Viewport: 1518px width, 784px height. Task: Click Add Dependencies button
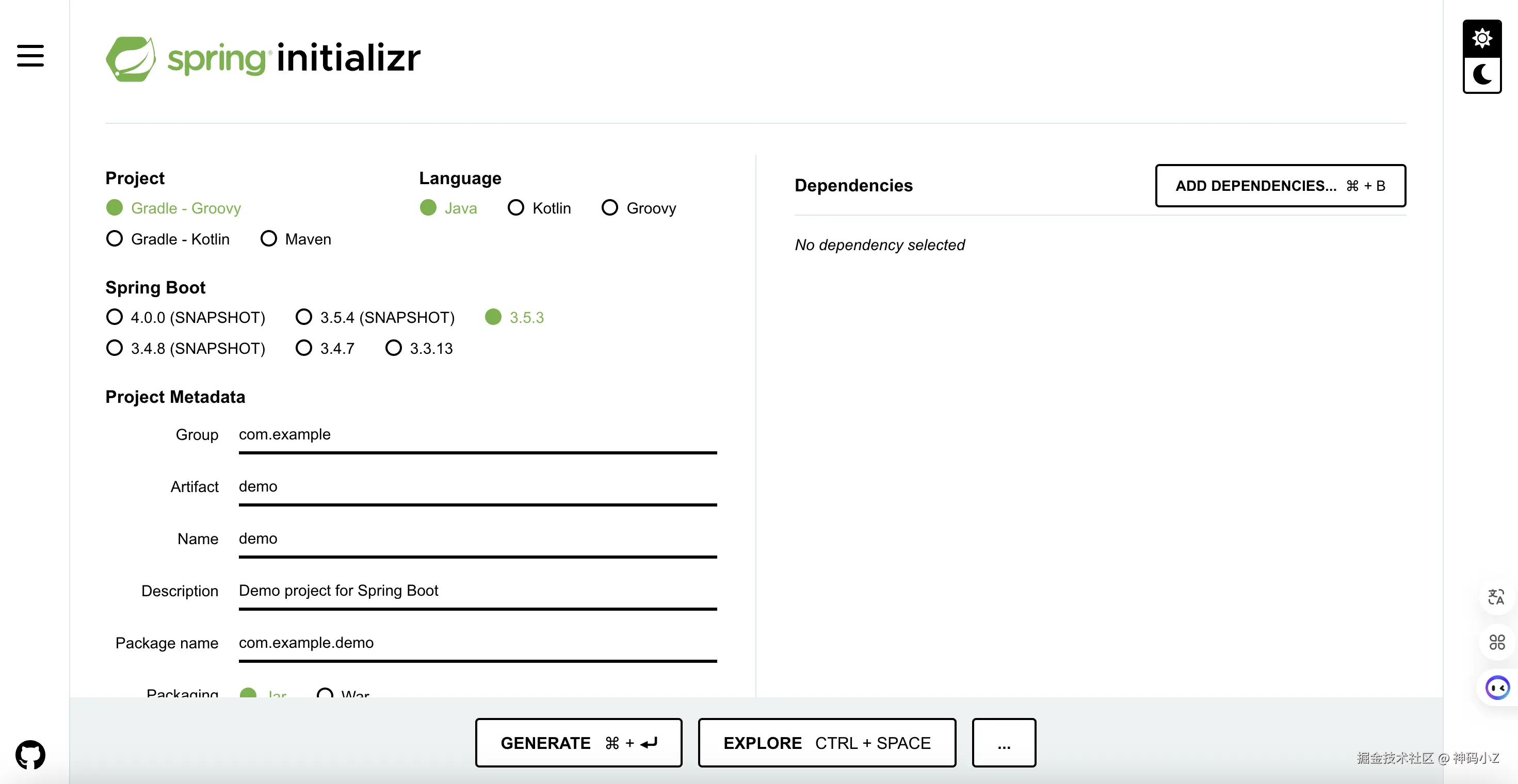[1280, 186]
